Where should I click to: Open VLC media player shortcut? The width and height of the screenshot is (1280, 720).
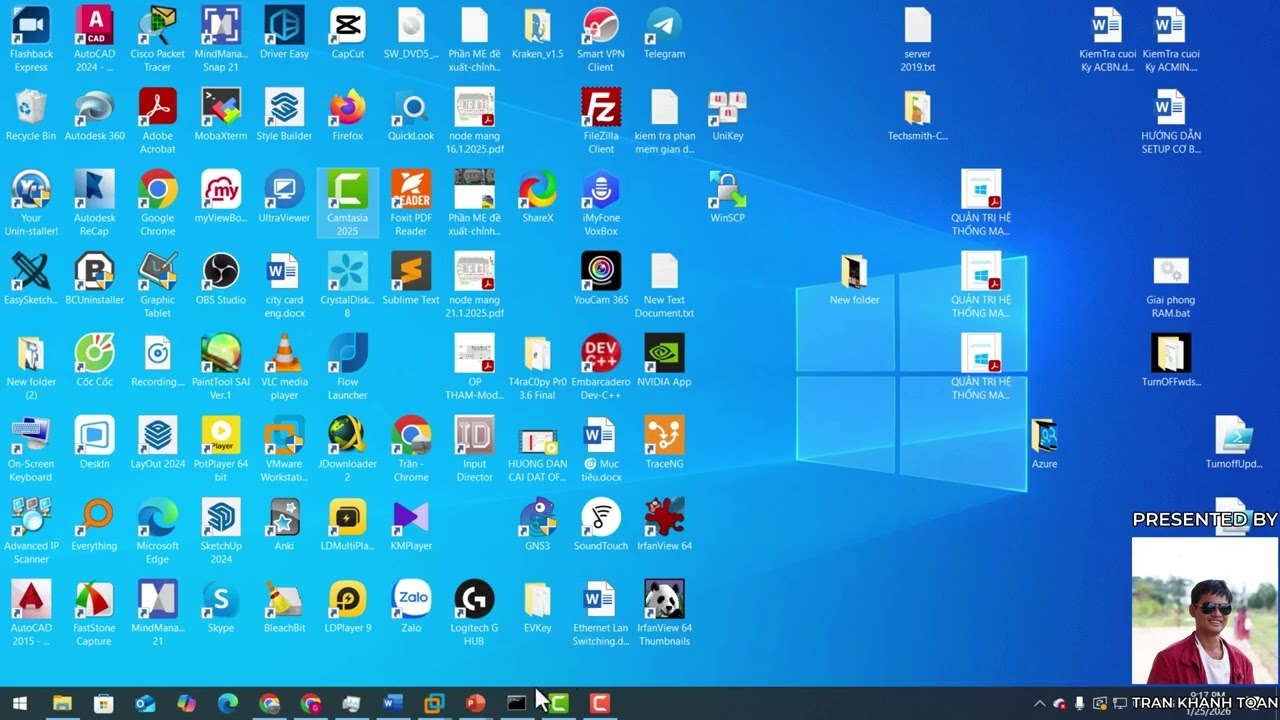(x=284, y=368)
